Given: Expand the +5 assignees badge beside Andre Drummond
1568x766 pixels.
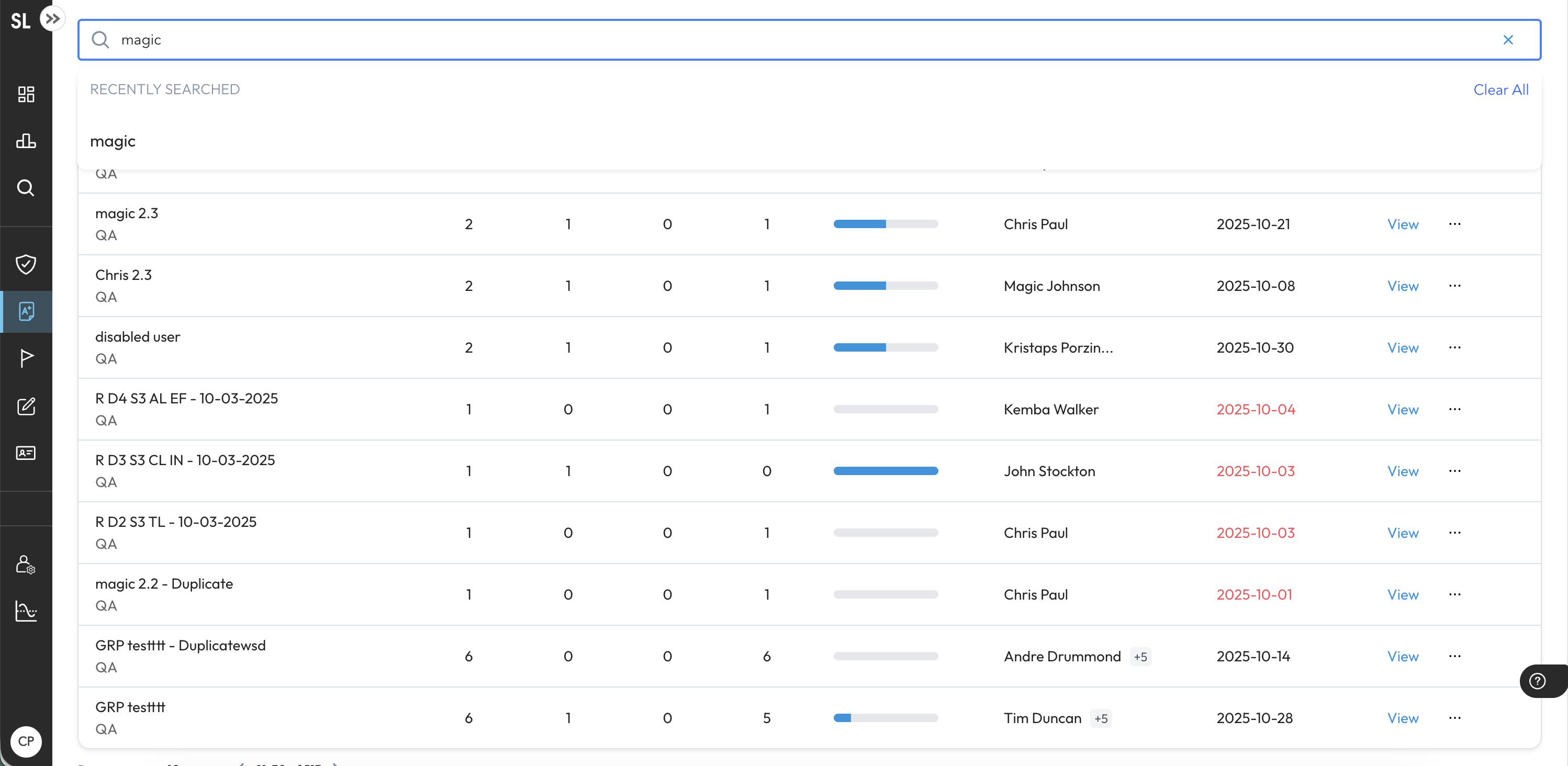Looking at the screenshot, I should [1140, 657].
